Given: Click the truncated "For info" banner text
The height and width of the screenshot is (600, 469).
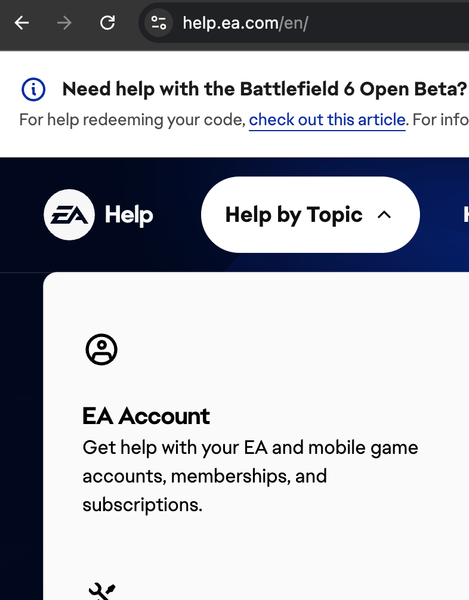Looking at the screenshot, I should pyautogui.click(x=440, y=120).
